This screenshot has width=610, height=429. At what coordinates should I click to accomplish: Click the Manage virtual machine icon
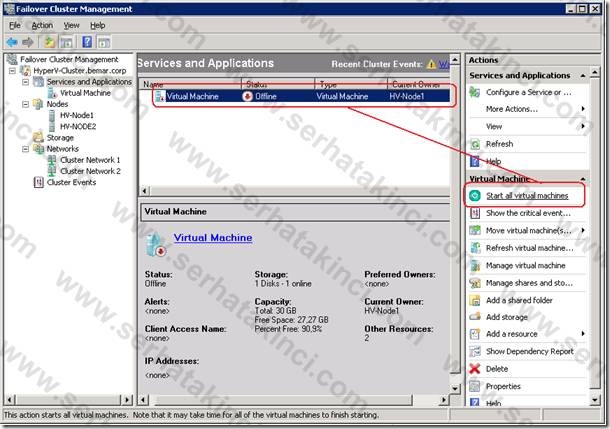click(475, 265)
